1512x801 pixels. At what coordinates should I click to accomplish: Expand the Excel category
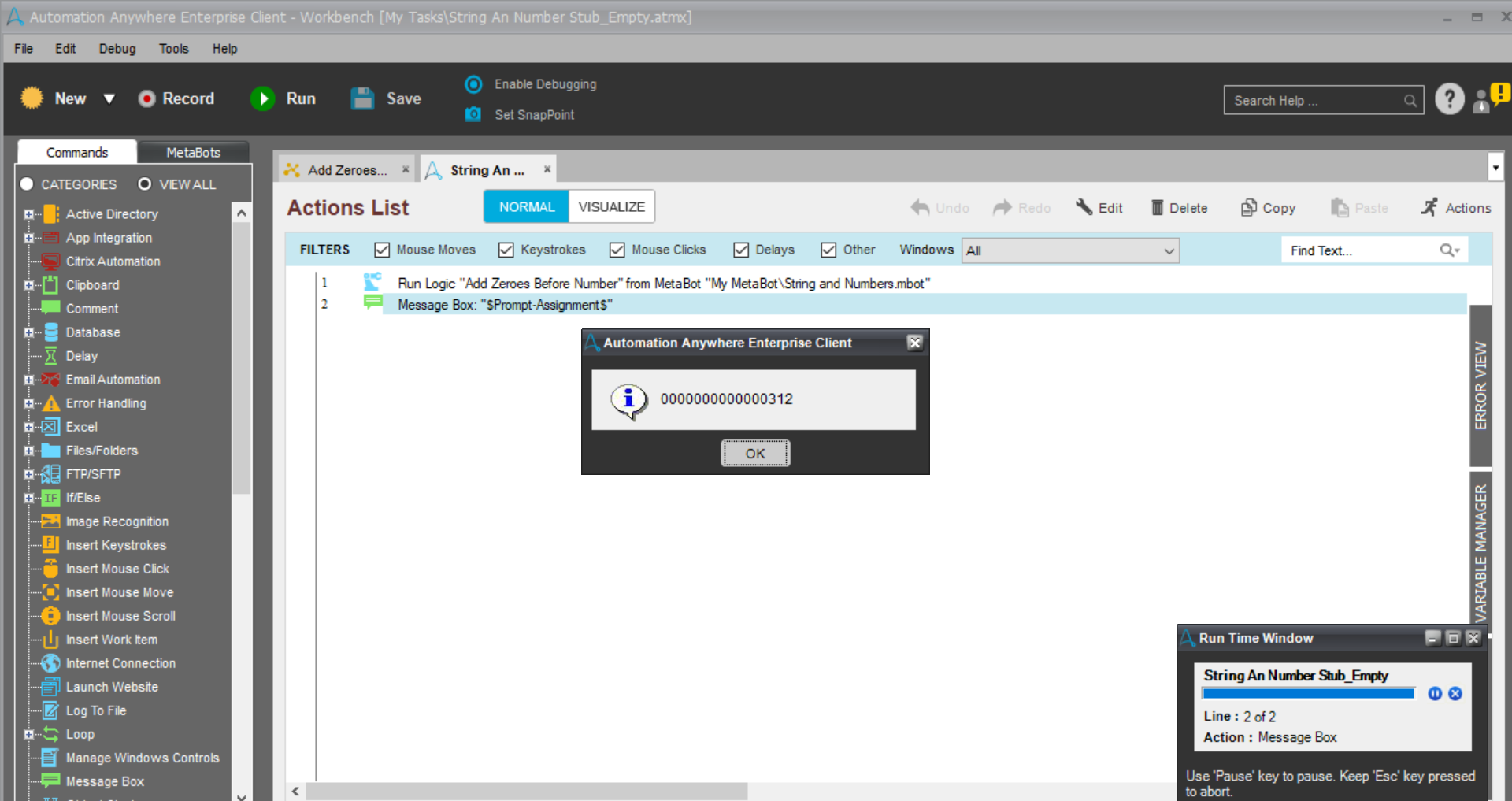pyautogui.click(x=29, y=427)
